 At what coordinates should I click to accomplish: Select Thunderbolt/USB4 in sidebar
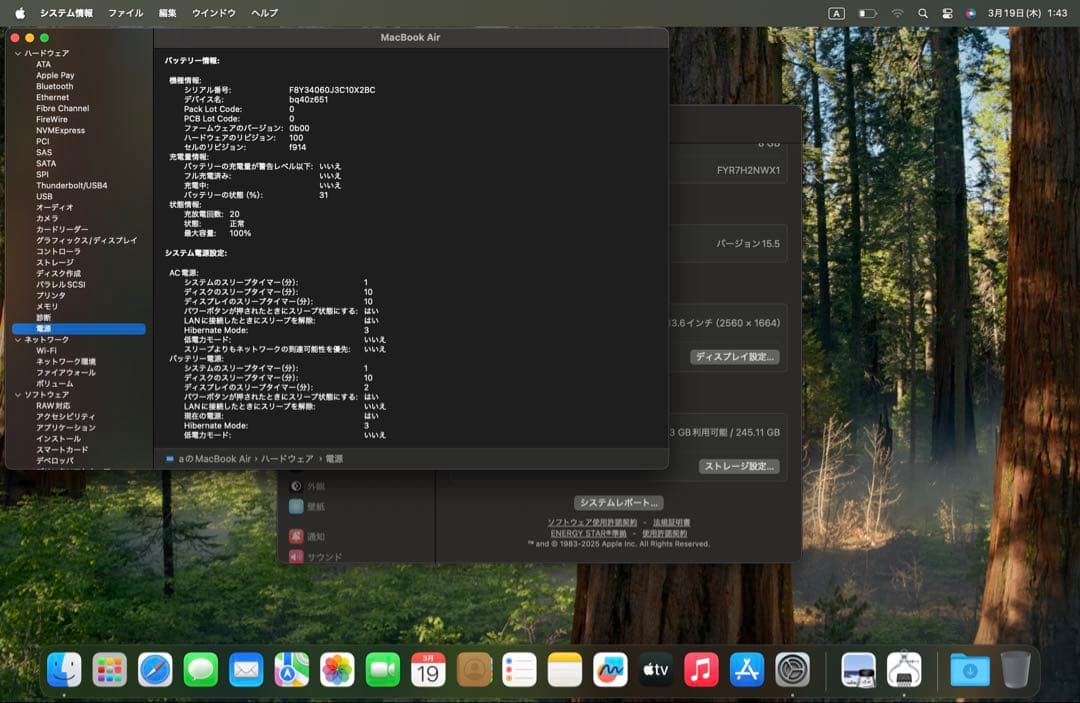(72, 185)
